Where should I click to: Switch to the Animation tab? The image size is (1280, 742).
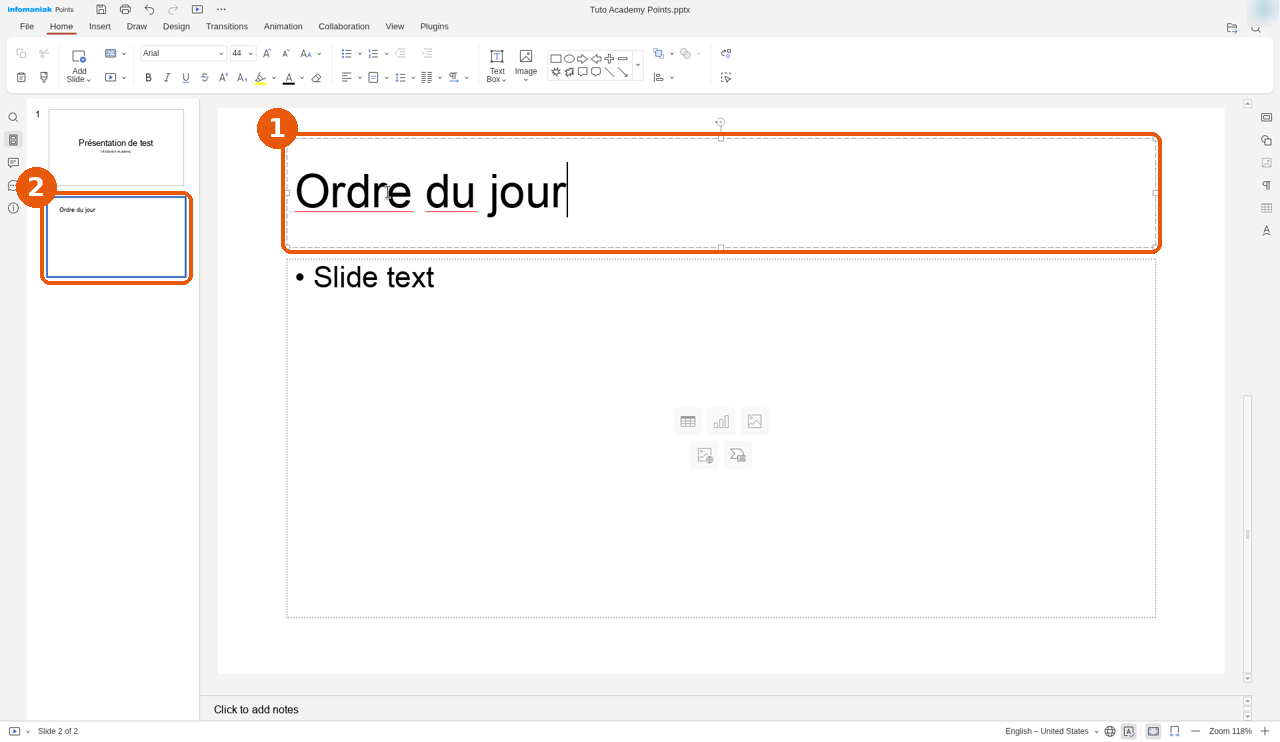coord(283,26)
